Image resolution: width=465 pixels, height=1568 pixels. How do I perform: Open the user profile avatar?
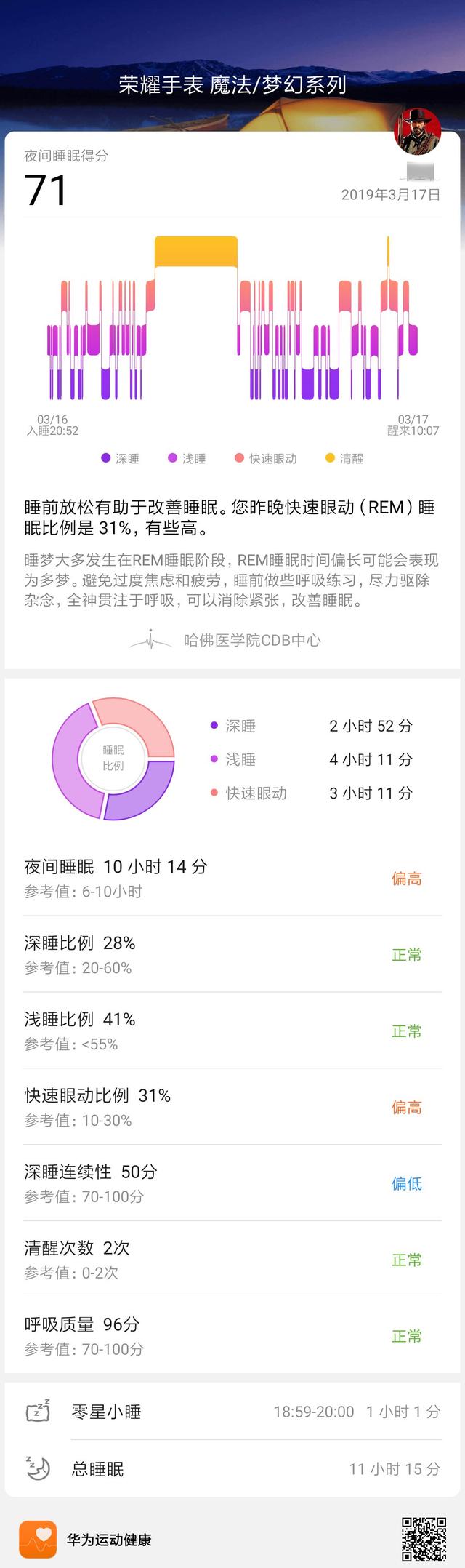[420, 131]
